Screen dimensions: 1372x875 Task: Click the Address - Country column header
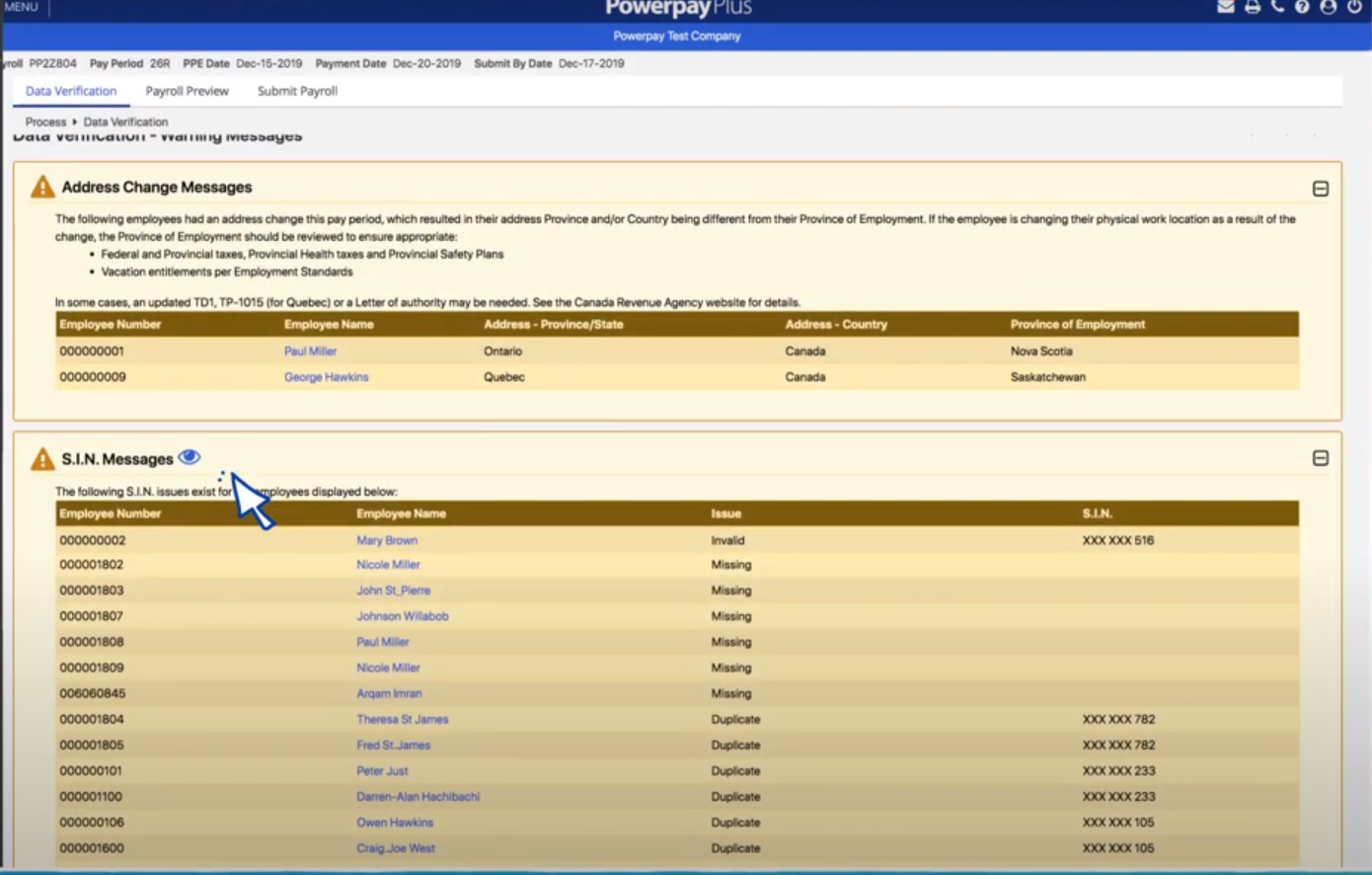point(836,324)
